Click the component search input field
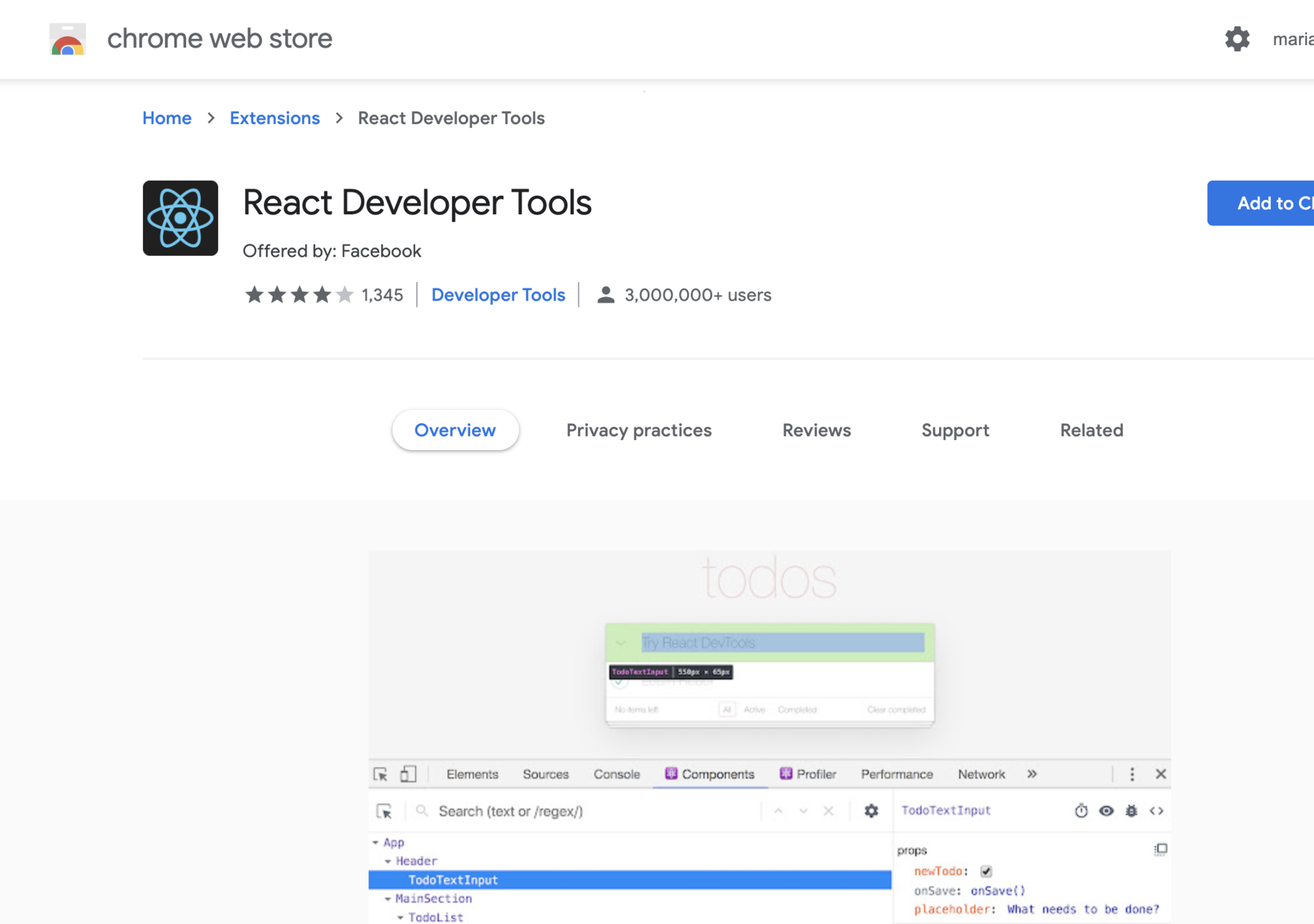Screen dimensions: 1314x924 tap(589, 811)
